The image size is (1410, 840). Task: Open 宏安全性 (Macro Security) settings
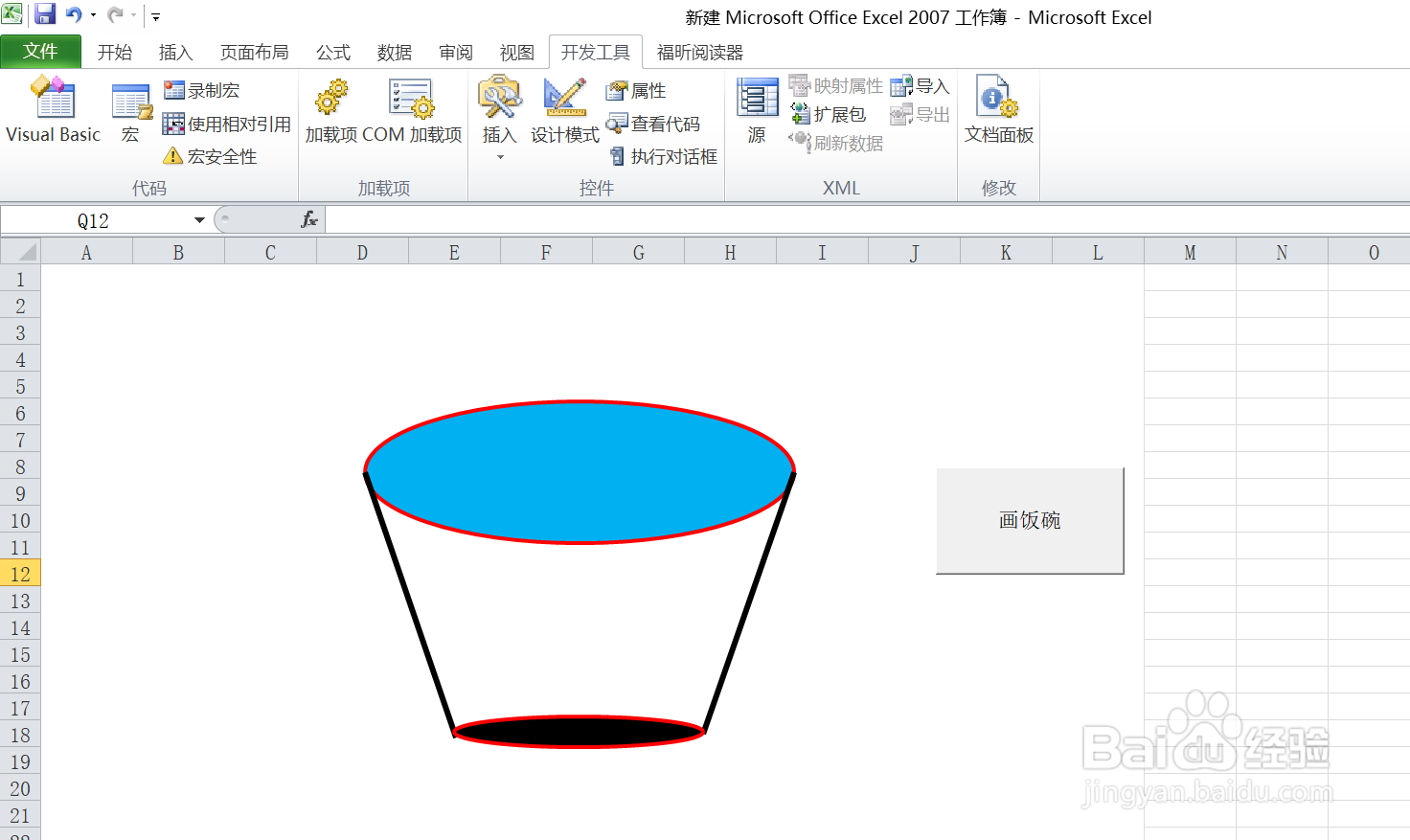pos(213,156)
